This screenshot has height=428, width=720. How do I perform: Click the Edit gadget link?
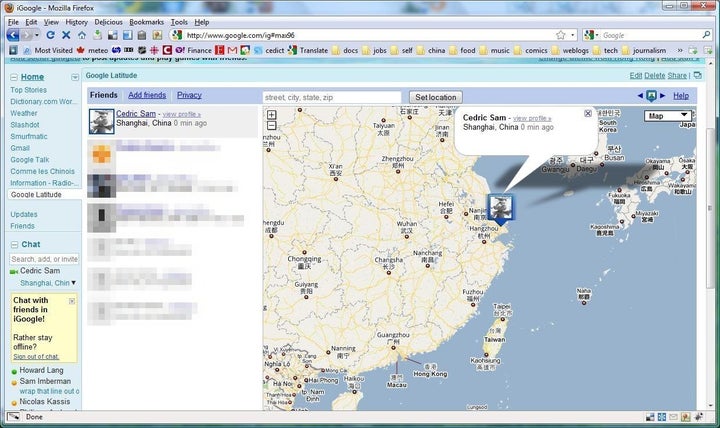click(636, 75)
